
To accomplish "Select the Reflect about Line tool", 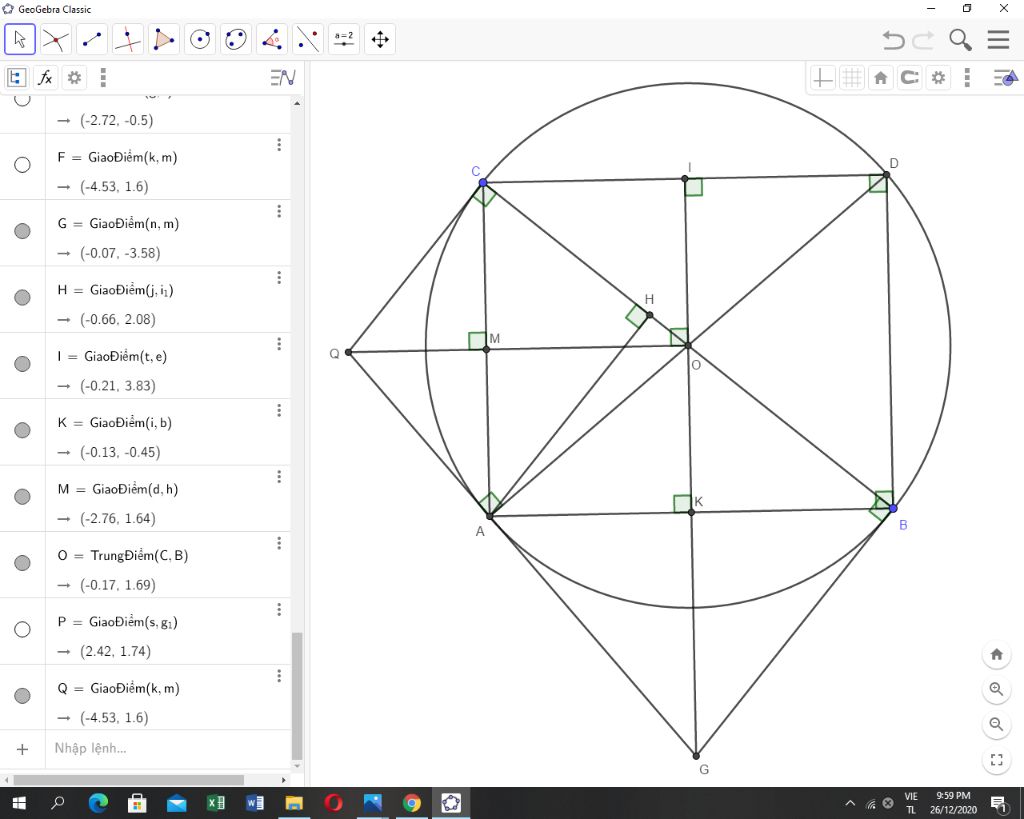I will click(308, 39).
